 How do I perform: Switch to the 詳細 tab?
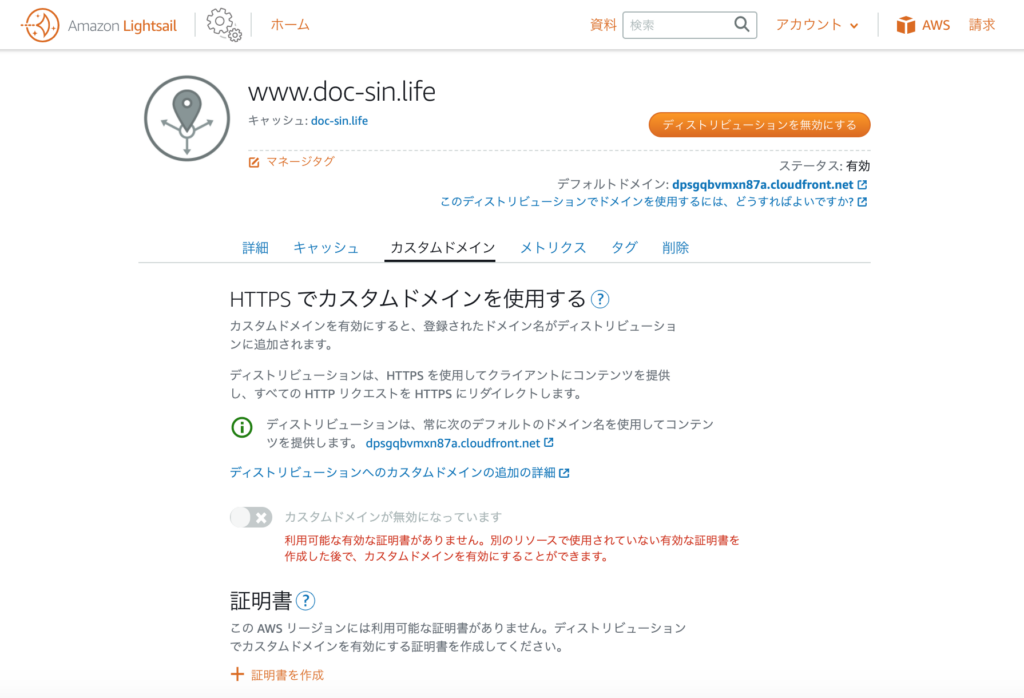coord(255,247)
